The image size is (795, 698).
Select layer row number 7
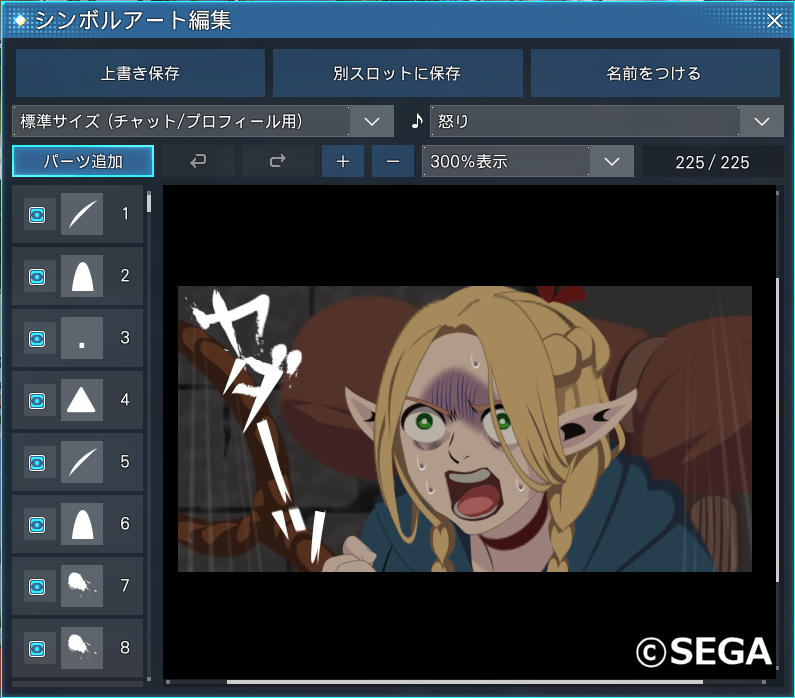78,586
